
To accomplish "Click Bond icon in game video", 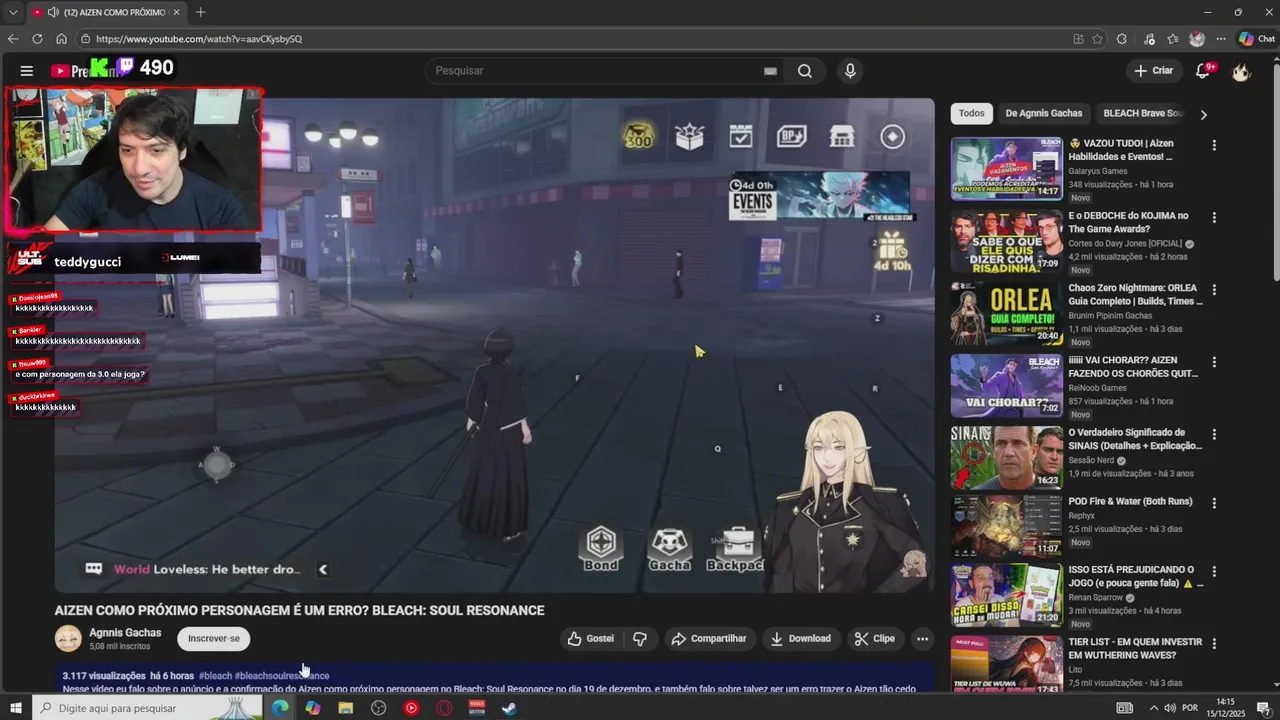I will click(x=600, y=548).
